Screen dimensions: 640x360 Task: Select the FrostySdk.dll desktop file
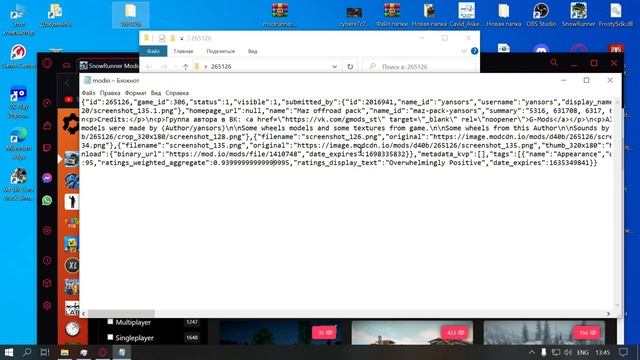(x=616, y=15)
